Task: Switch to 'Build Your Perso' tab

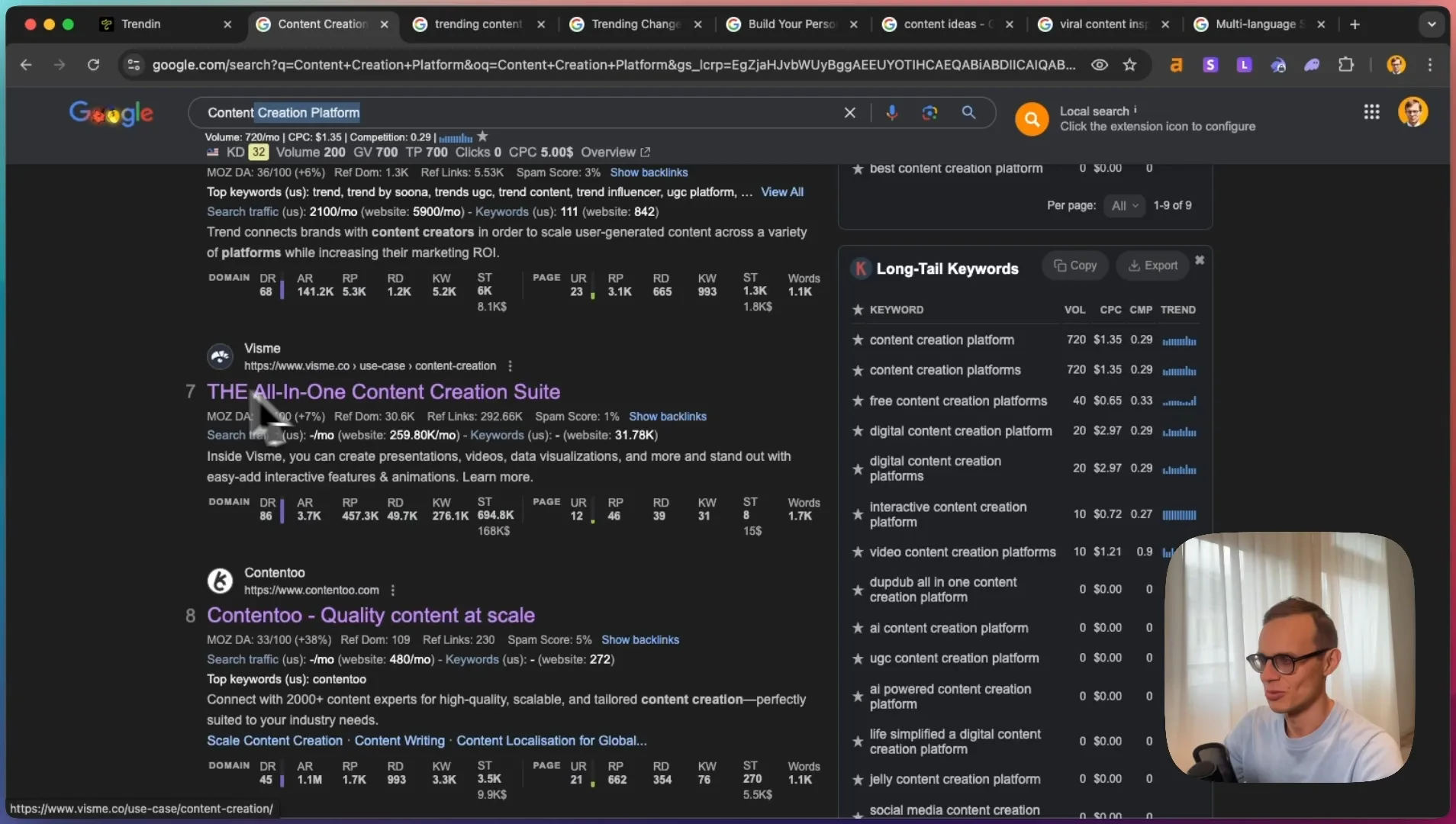Action: tap(792, 24)
